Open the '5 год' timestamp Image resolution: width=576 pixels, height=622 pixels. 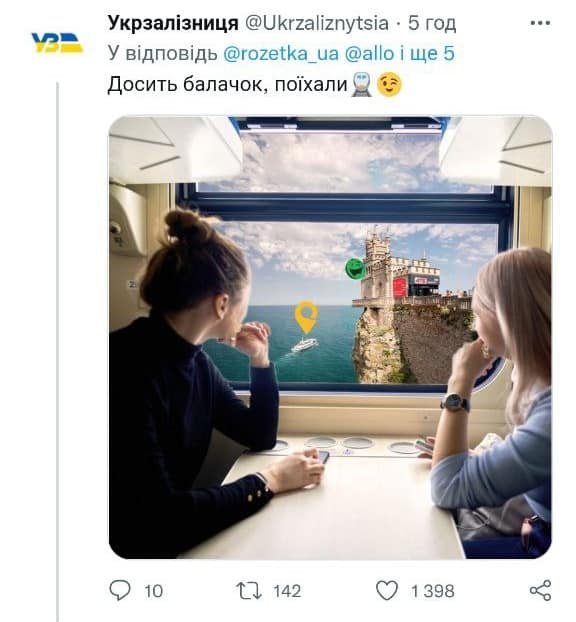click(432, 23)
